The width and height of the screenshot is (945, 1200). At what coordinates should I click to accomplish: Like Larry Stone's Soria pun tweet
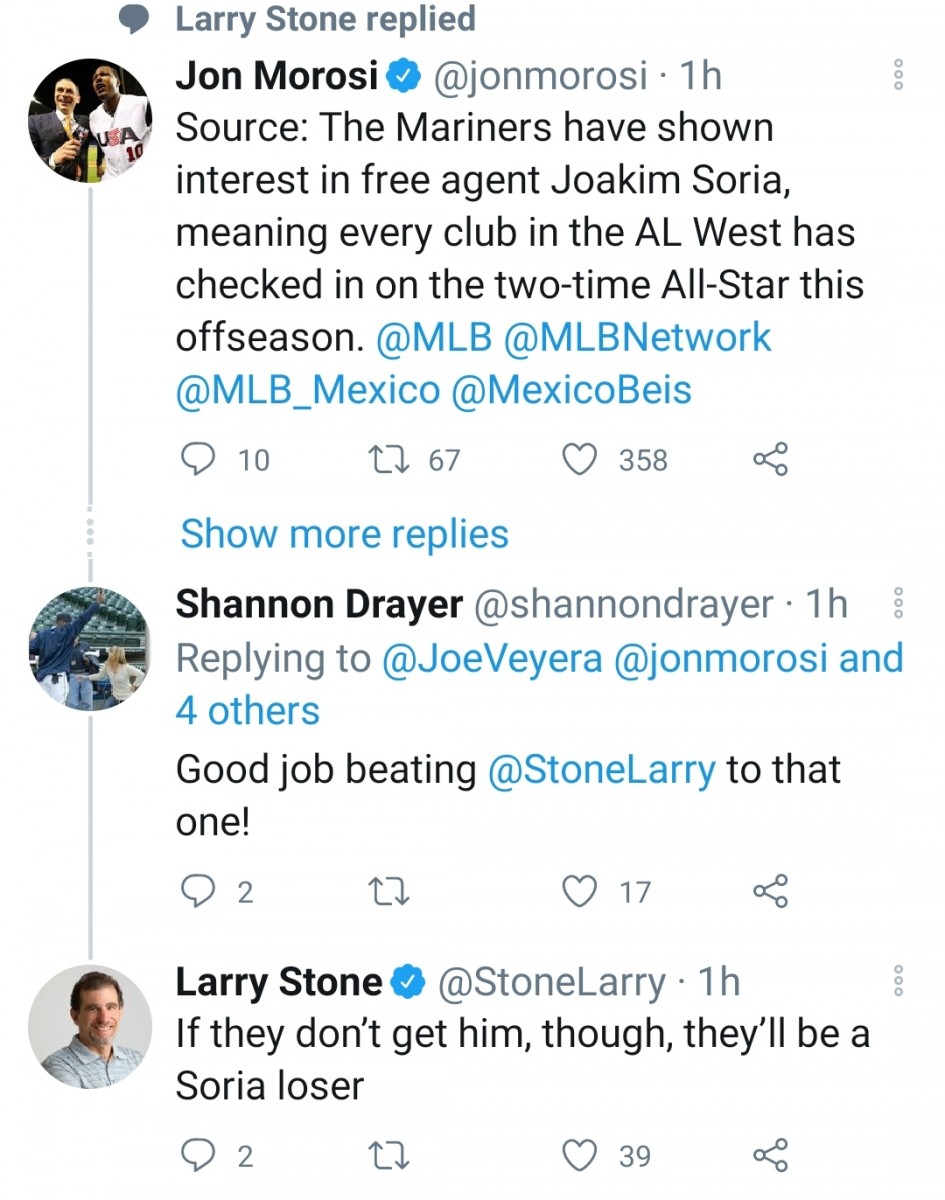578,1155
